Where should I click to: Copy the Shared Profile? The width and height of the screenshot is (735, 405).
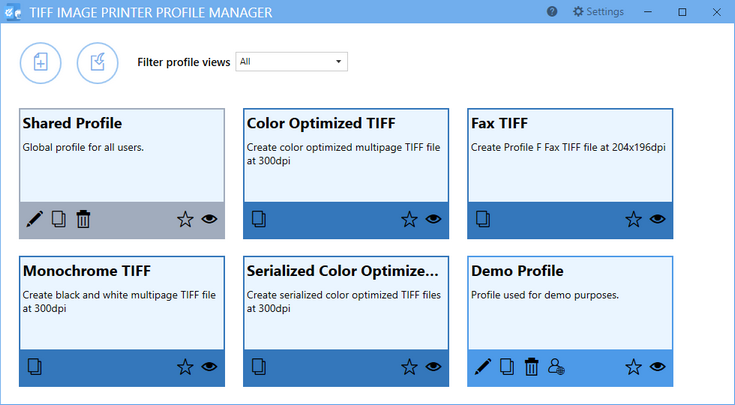coord(59,219)
